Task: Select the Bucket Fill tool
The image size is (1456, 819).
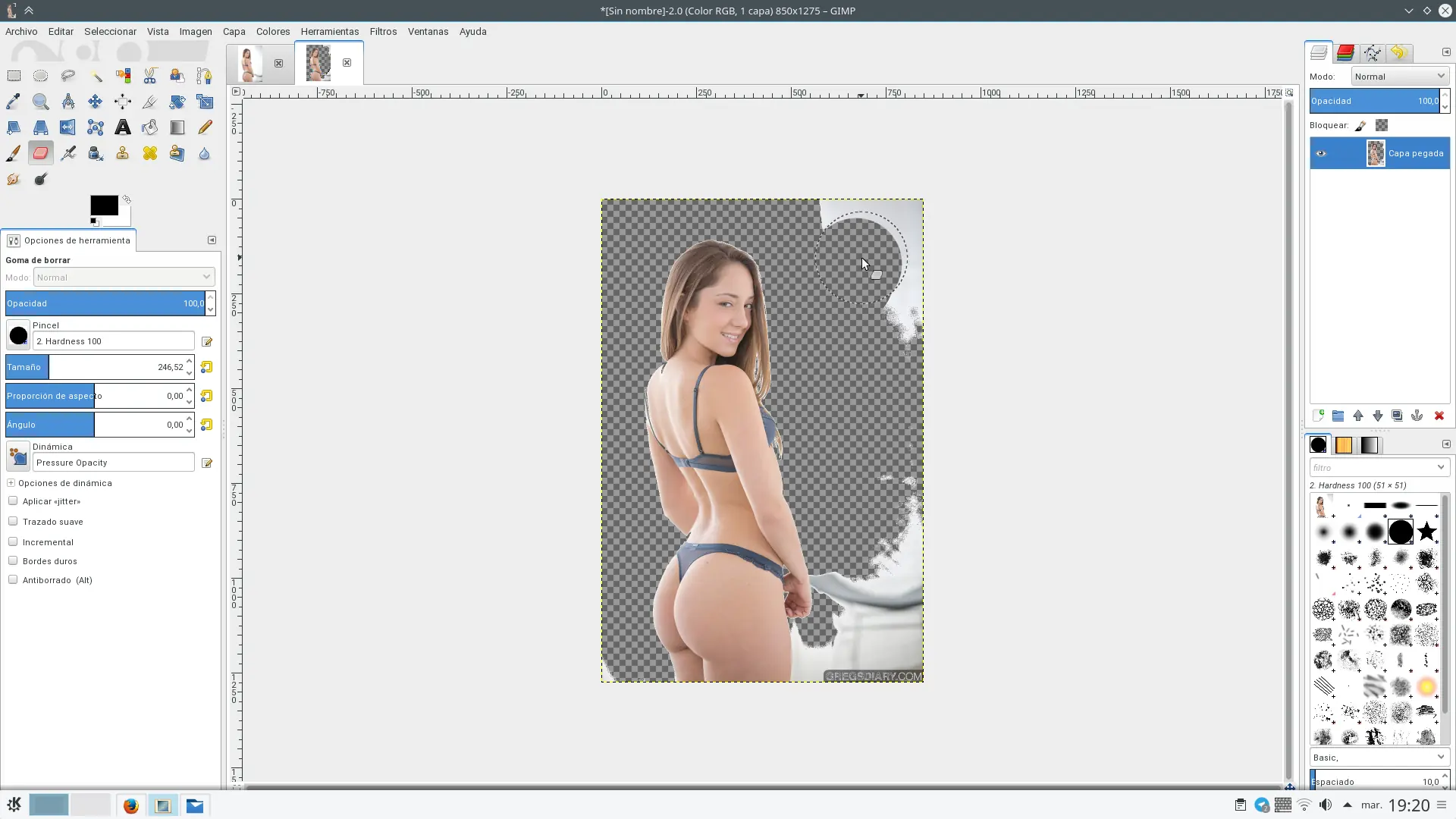Action: click(x=150, y=127)
